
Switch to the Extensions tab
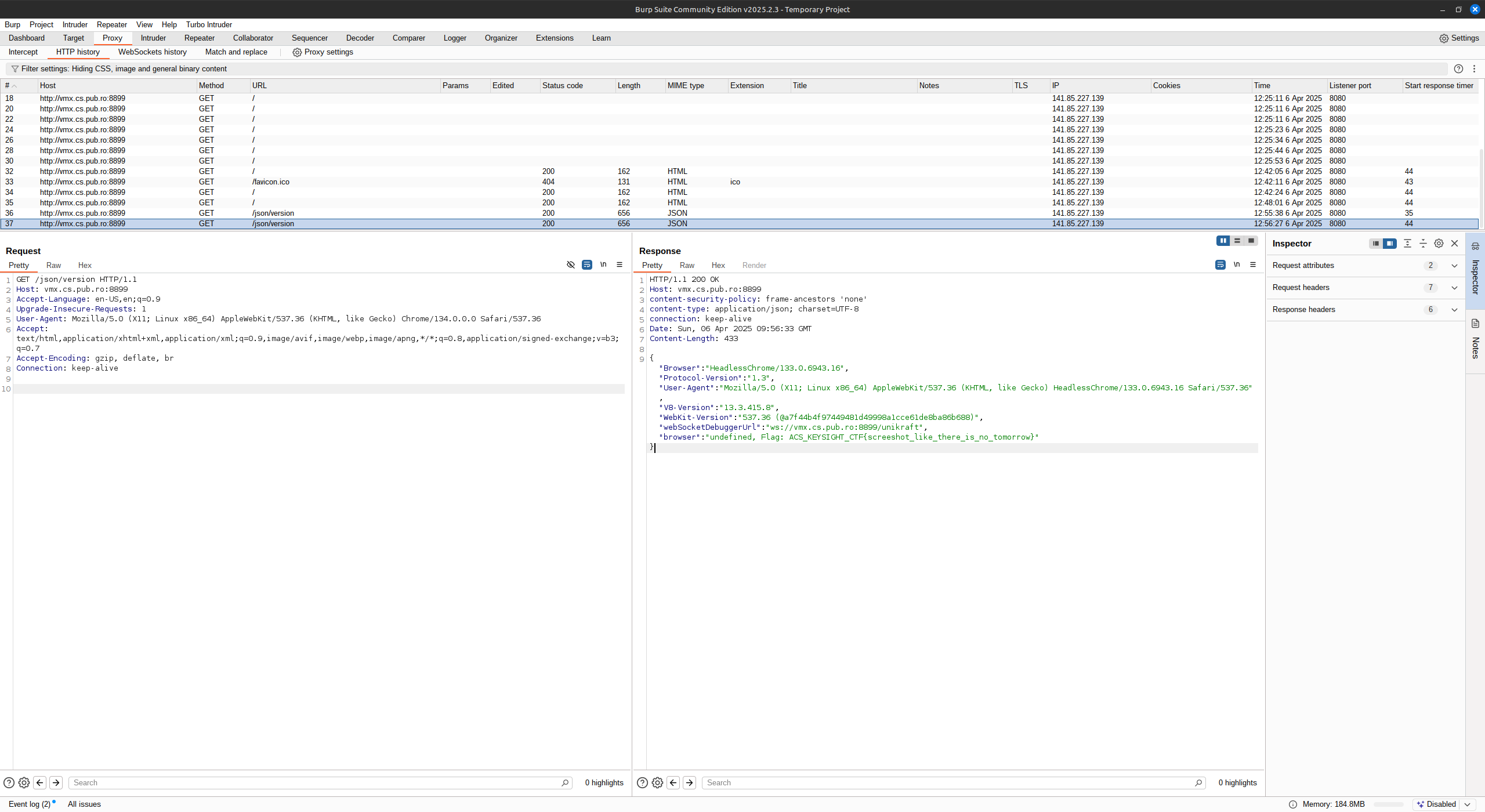pyautogui.click(x=555, y=38)
